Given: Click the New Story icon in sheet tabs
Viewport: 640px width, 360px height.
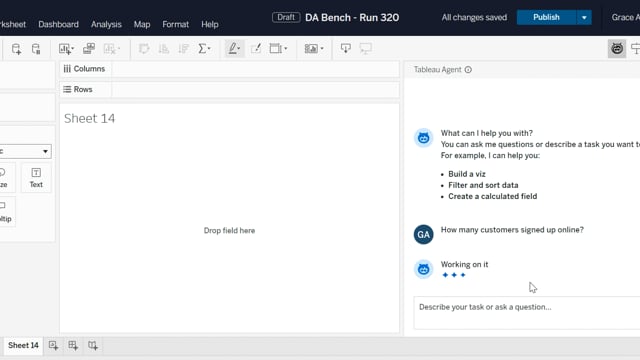Looking at the screenshot, I should click(x=93, y=346).
